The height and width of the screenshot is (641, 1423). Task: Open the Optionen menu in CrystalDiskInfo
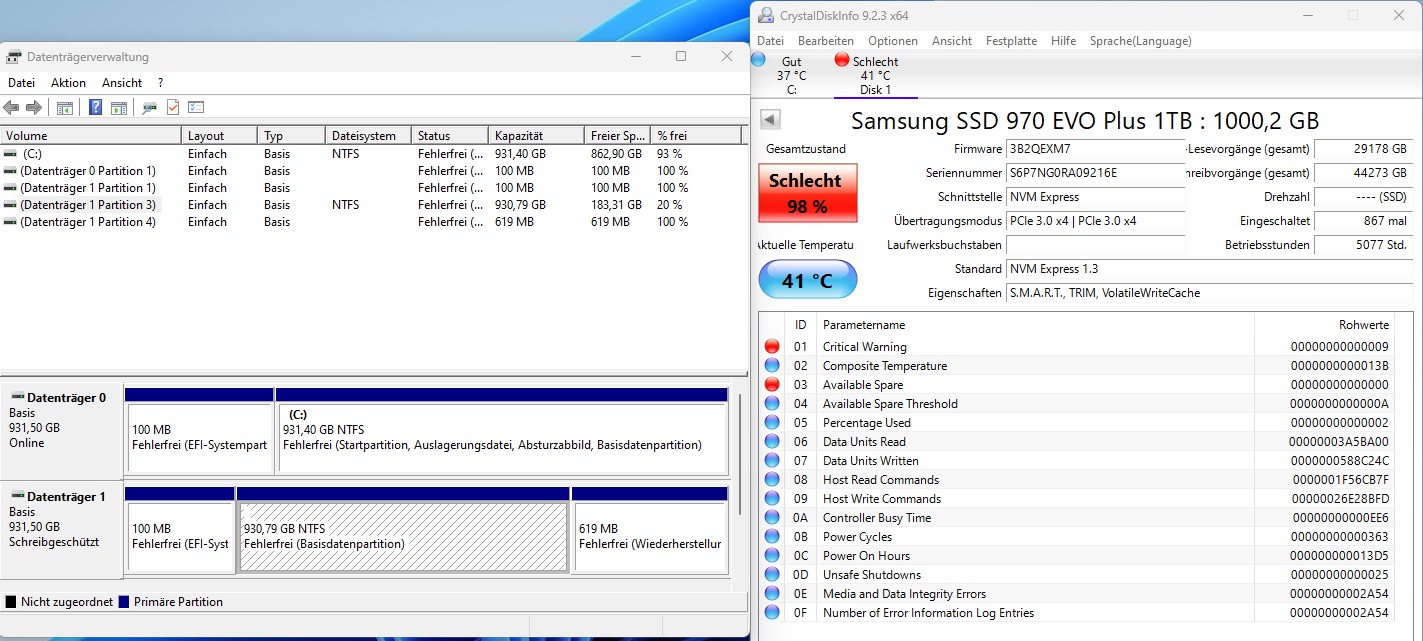893,41
